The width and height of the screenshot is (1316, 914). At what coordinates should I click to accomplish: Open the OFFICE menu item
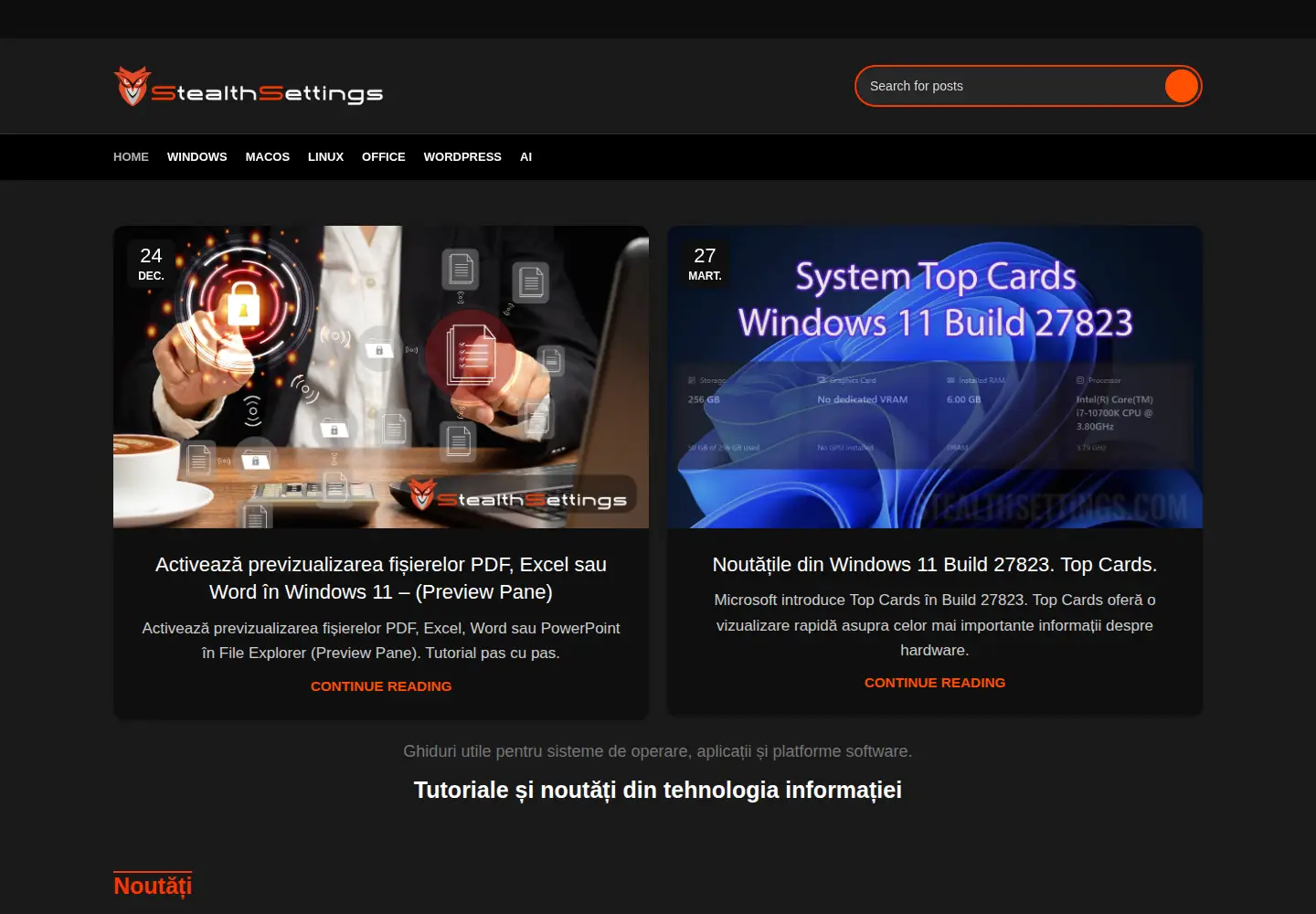[x=384, y=157]
